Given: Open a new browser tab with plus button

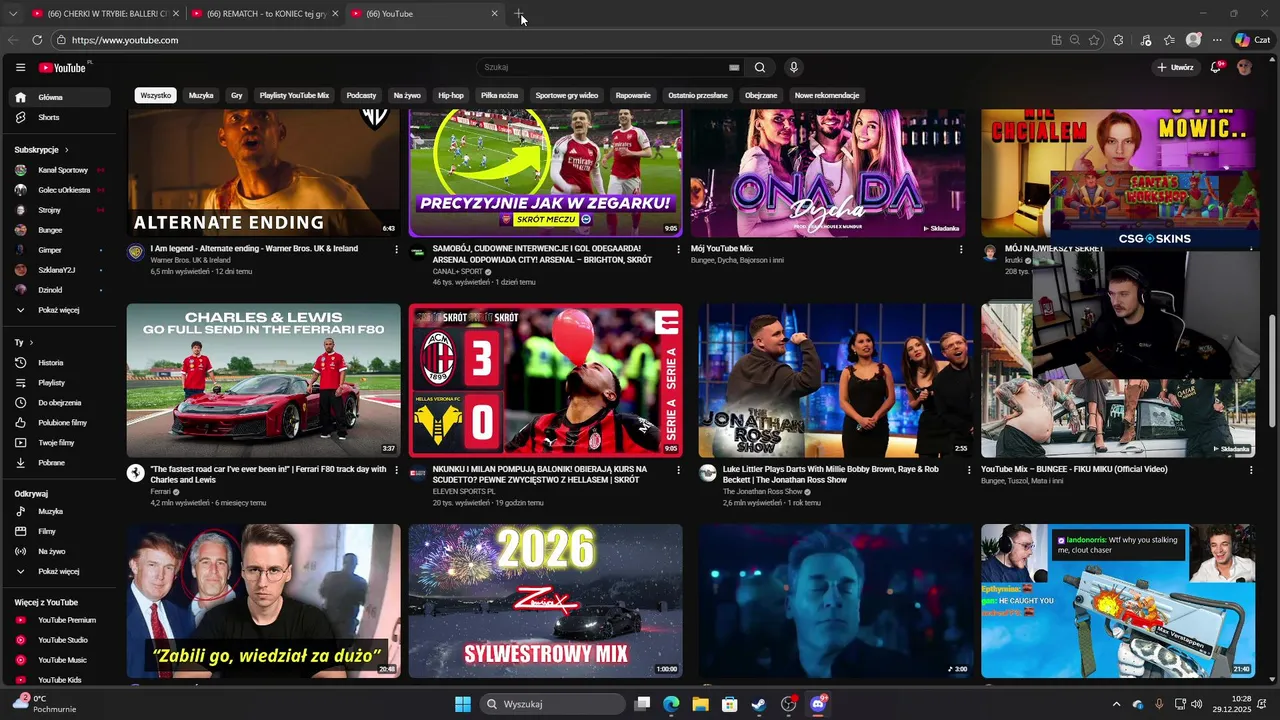Looking at the screenshot, I should [x=519, y=14].
